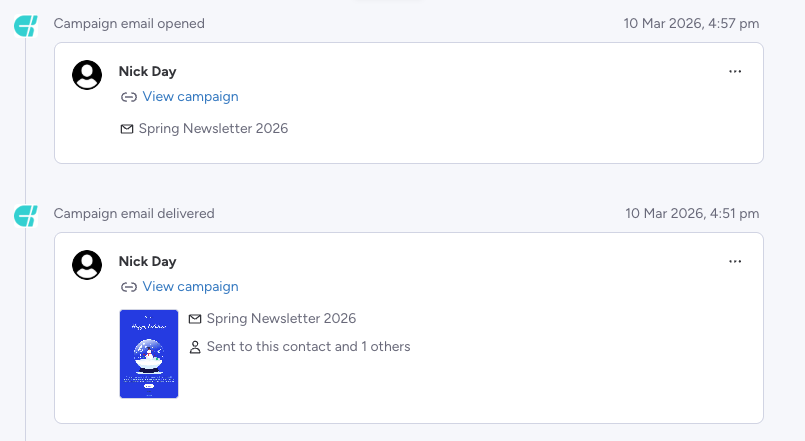Click the chain-link icon in the delivered-email card

point(128,287)
